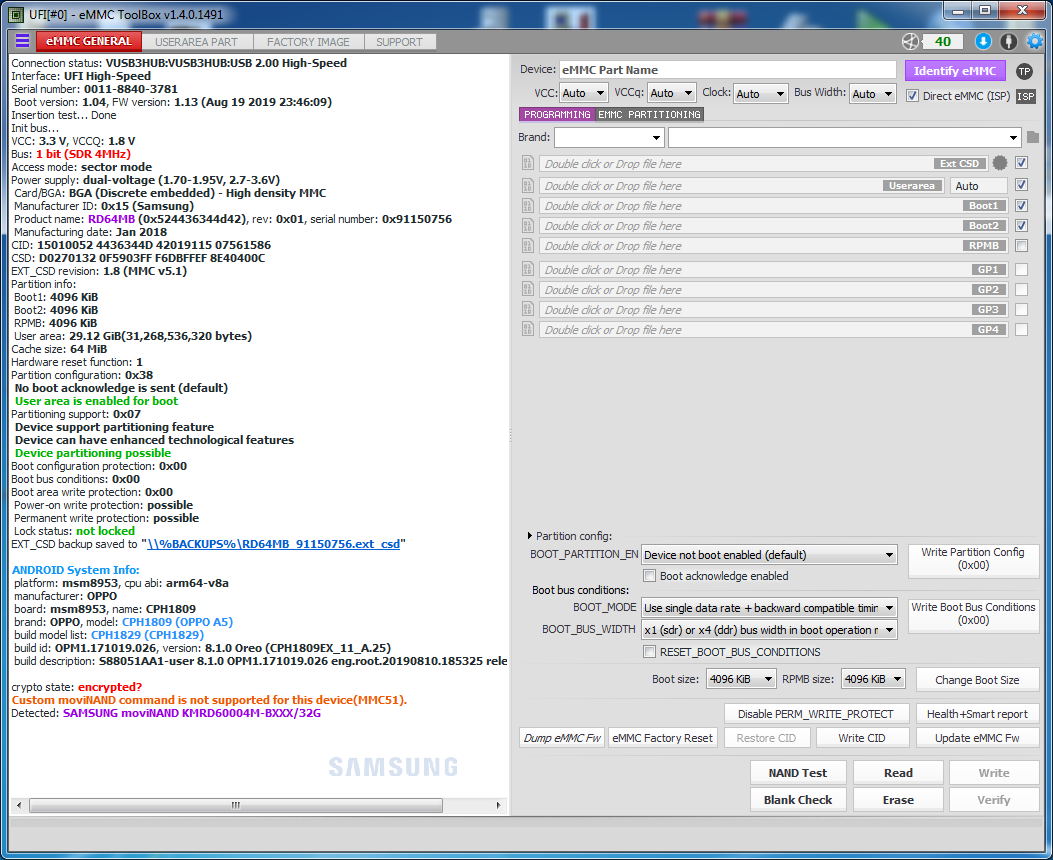
Task: Open the model dropdown beside Brand
Action: coord(845,138)
